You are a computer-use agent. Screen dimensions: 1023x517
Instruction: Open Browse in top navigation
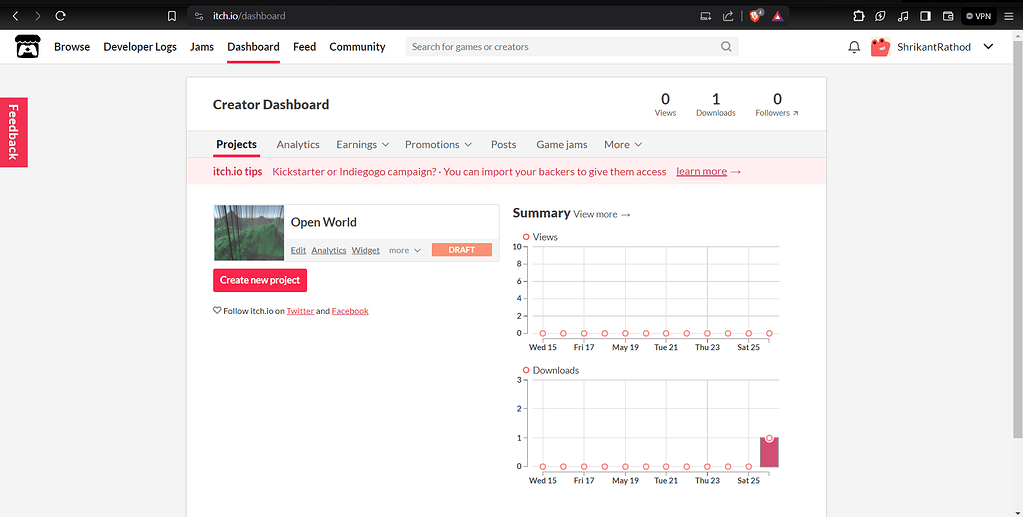click(x=72, y=46)
